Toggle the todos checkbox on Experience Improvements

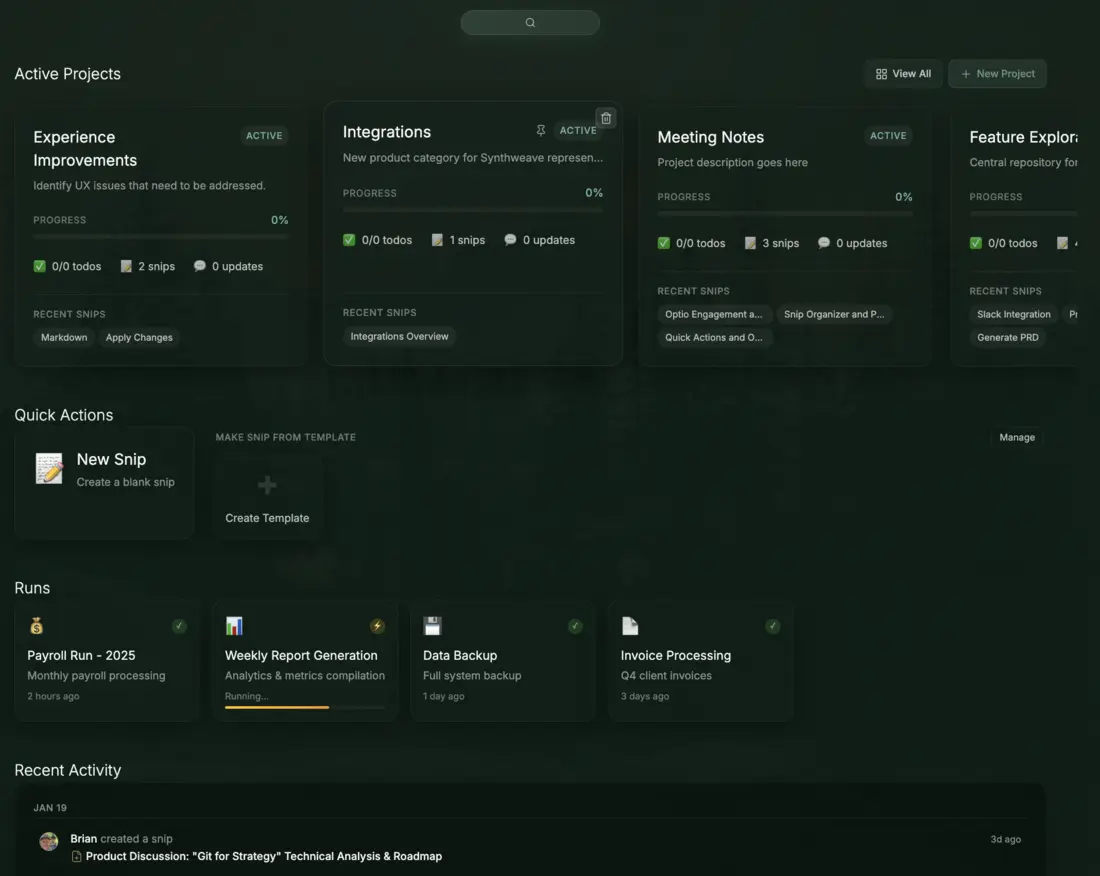(x=37, y=266)
